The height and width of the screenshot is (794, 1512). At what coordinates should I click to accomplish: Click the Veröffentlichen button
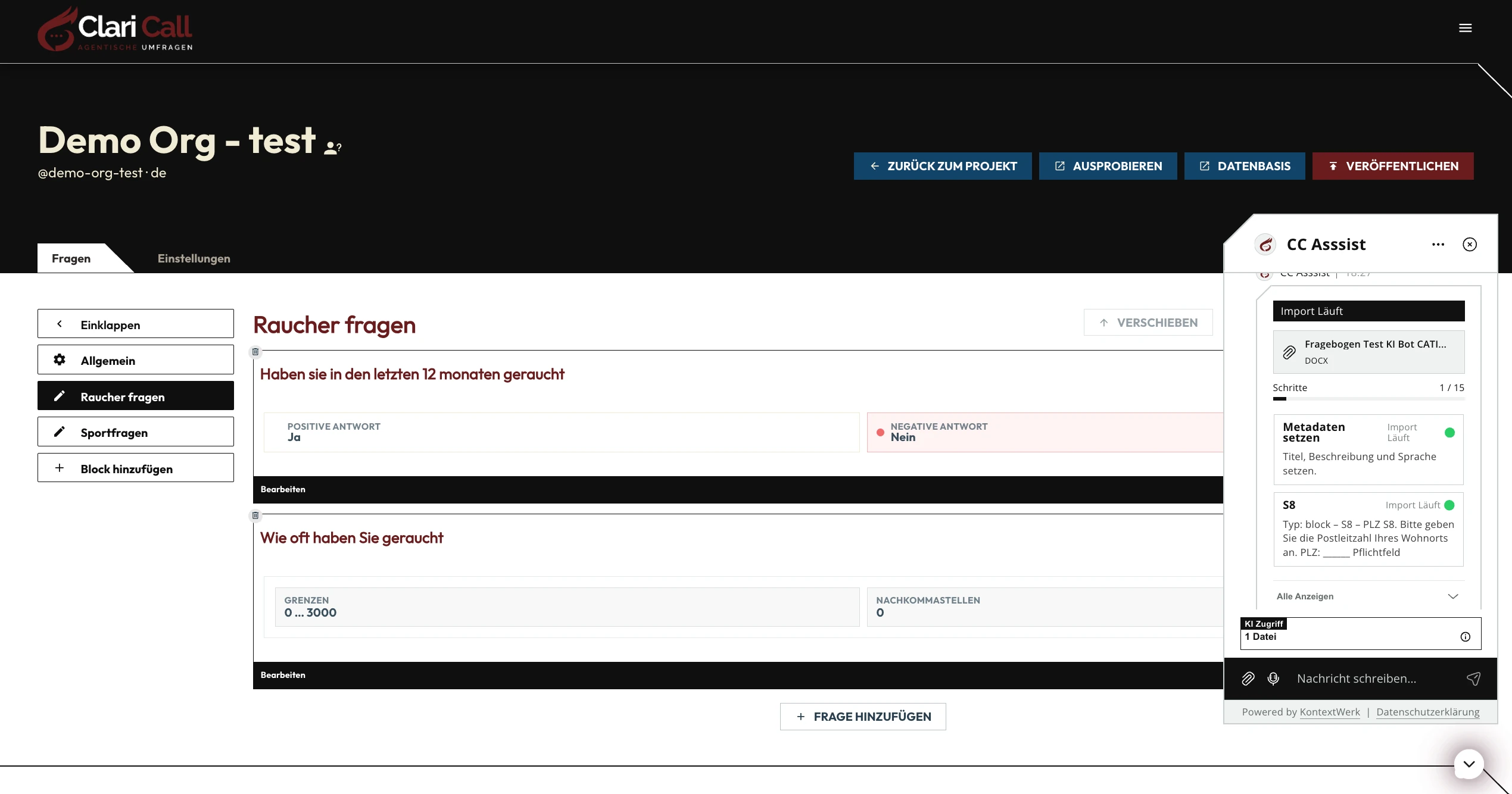pyautogui.click(x=1392, y=166)
